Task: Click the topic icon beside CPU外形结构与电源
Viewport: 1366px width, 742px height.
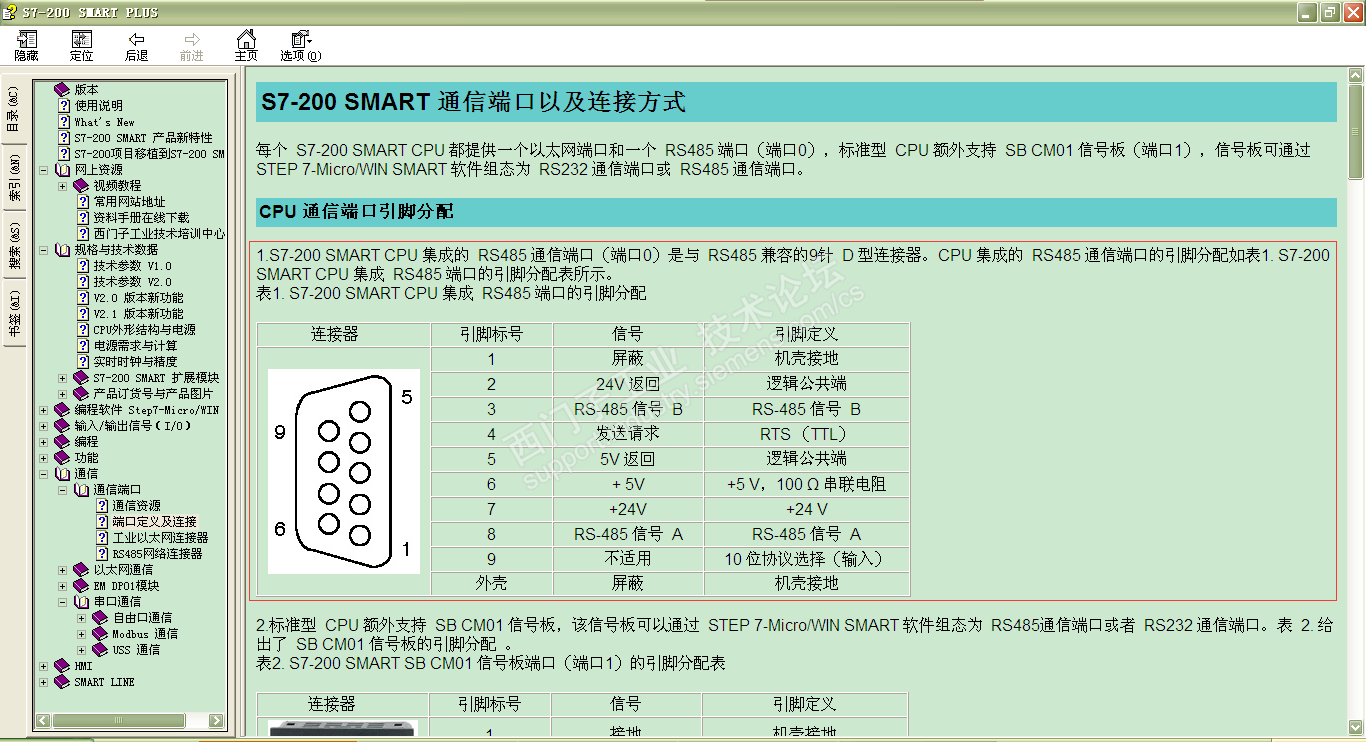Action: [x=84, y=329]
